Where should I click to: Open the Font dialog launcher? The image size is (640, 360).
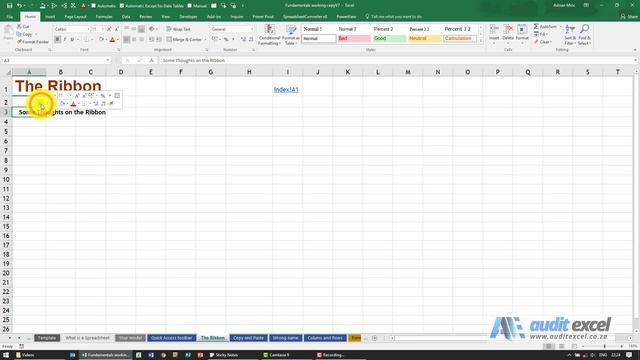[x=119, y=50]
